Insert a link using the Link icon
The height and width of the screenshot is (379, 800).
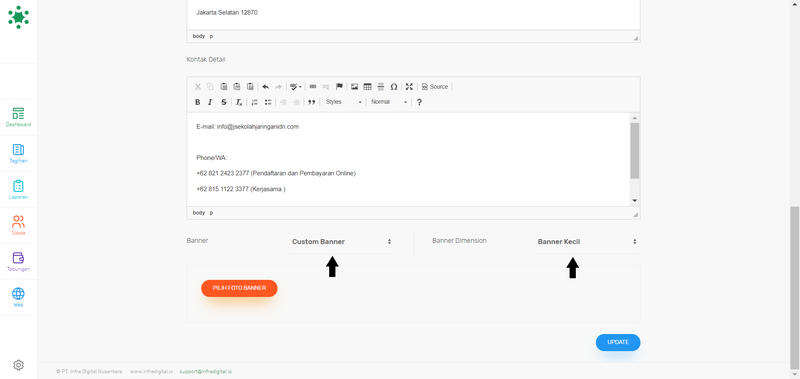(313, 87)
